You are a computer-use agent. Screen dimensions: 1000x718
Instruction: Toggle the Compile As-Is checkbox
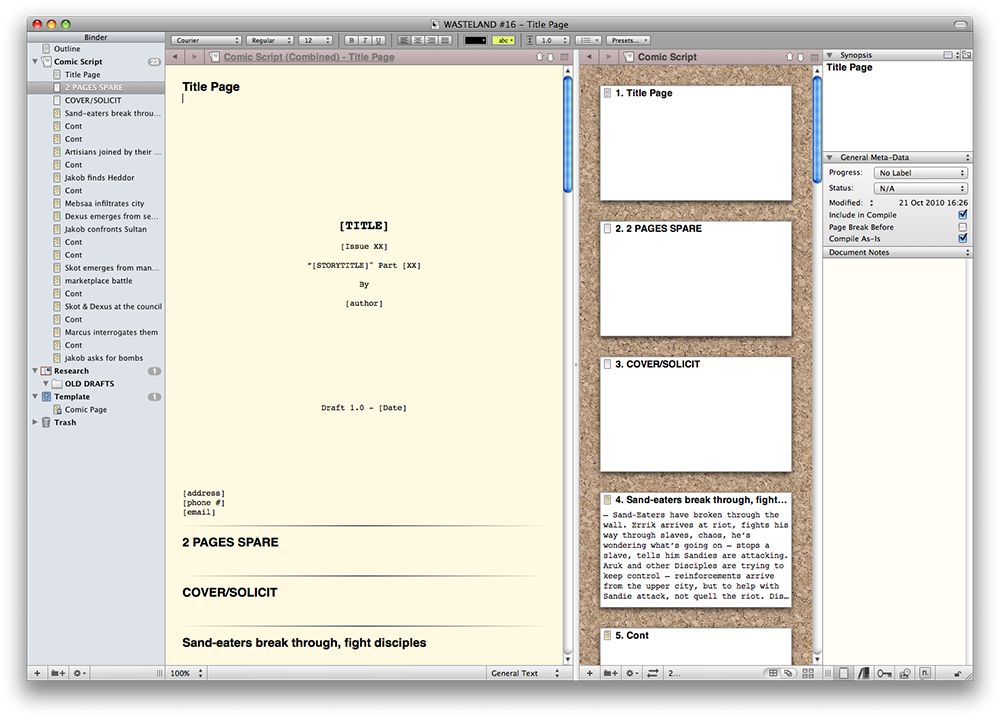[963, 239]
